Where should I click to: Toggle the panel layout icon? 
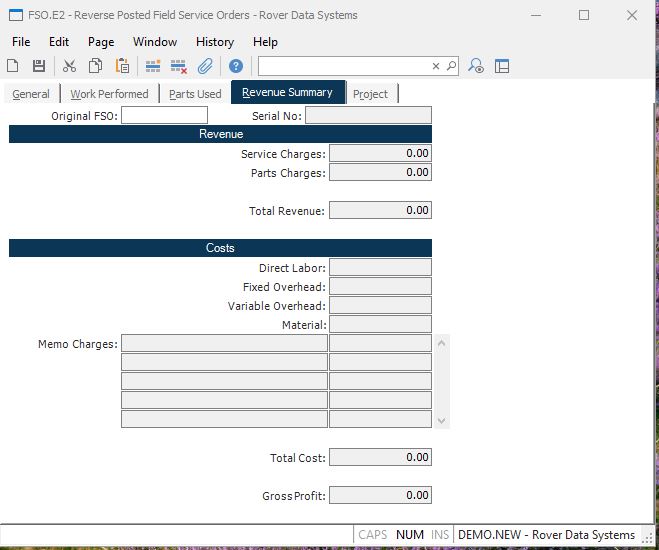502,66
